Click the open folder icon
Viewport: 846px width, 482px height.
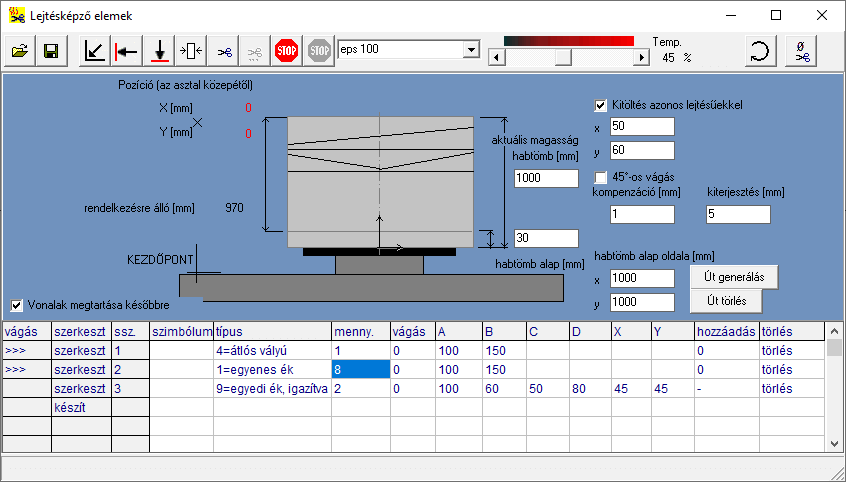tap(20, 50)
